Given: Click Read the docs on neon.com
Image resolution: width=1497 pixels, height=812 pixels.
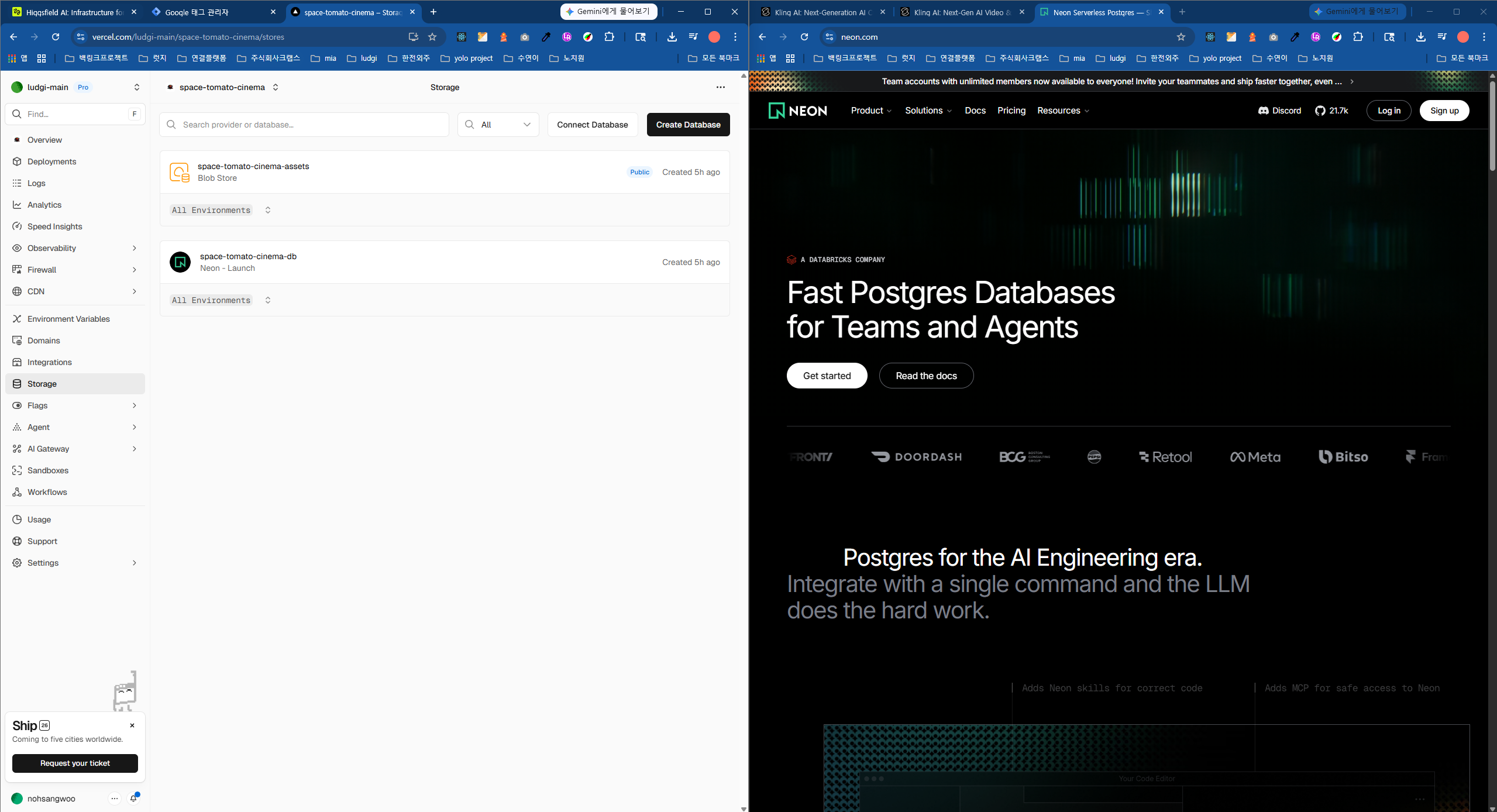Looking at the screenshot, I should point(926,376).
